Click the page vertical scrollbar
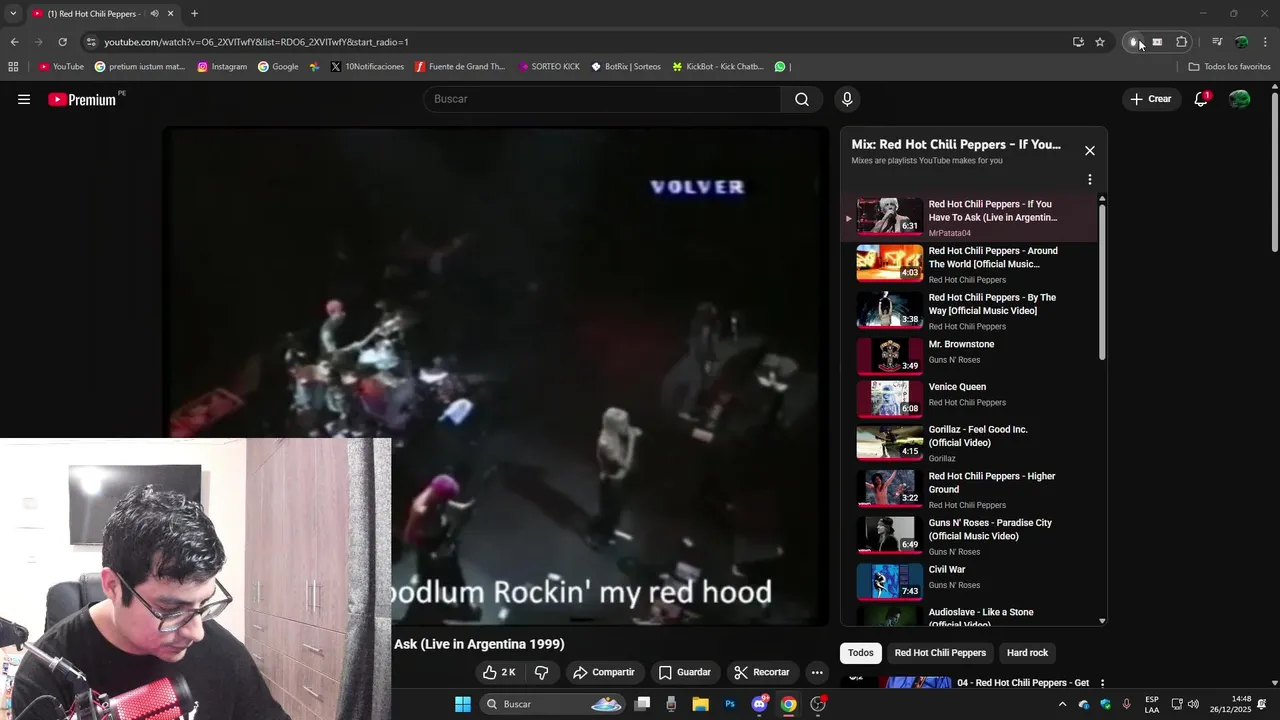Viewport: 1280px width, 720px height. [x=1274, y=170]
